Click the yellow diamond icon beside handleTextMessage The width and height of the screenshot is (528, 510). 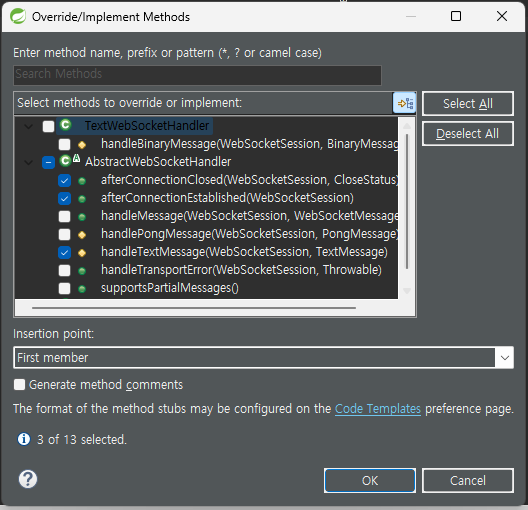pos(82,253)
